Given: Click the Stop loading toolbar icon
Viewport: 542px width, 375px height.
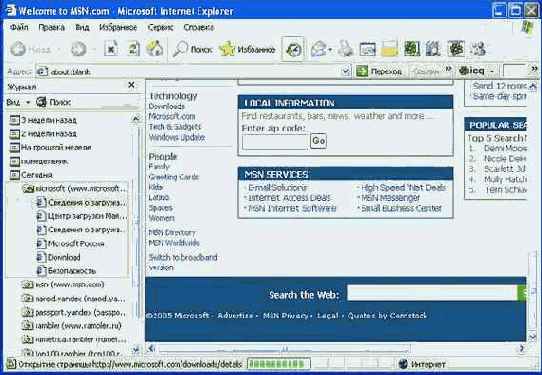Looking at the screenshot, I should [x=111, y=49].
